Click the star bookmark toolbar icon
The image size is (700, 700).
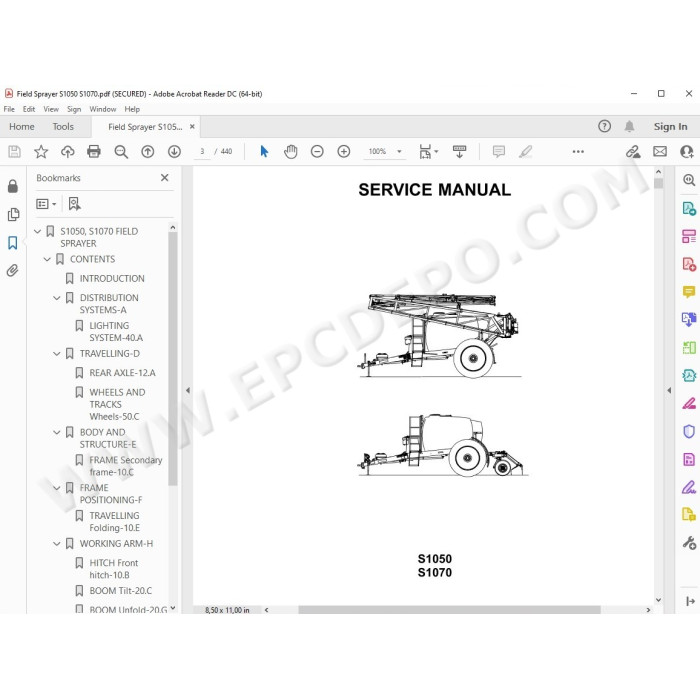tap(41, 152)
